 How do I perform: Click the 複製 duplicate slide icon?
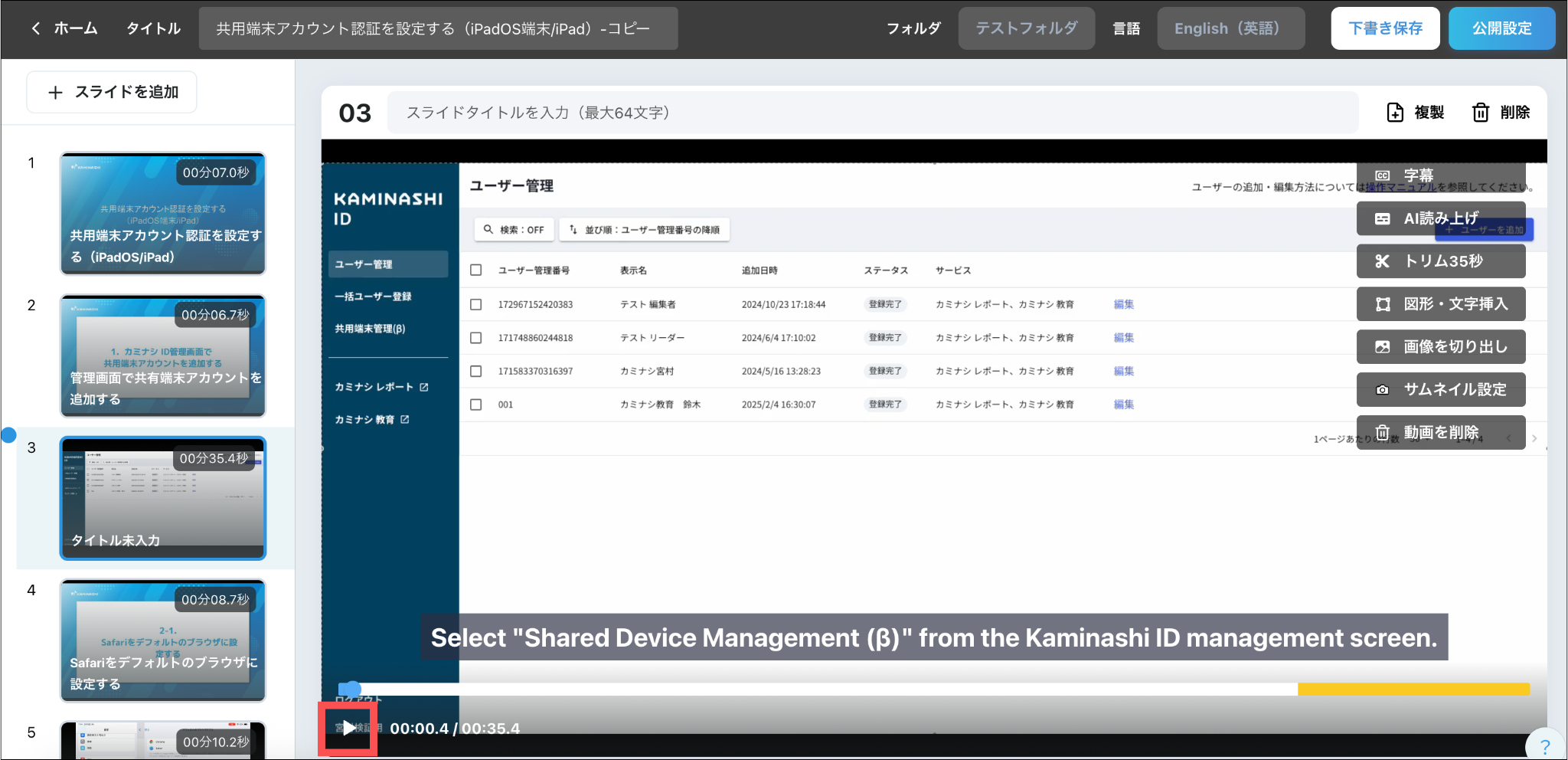1395,113
